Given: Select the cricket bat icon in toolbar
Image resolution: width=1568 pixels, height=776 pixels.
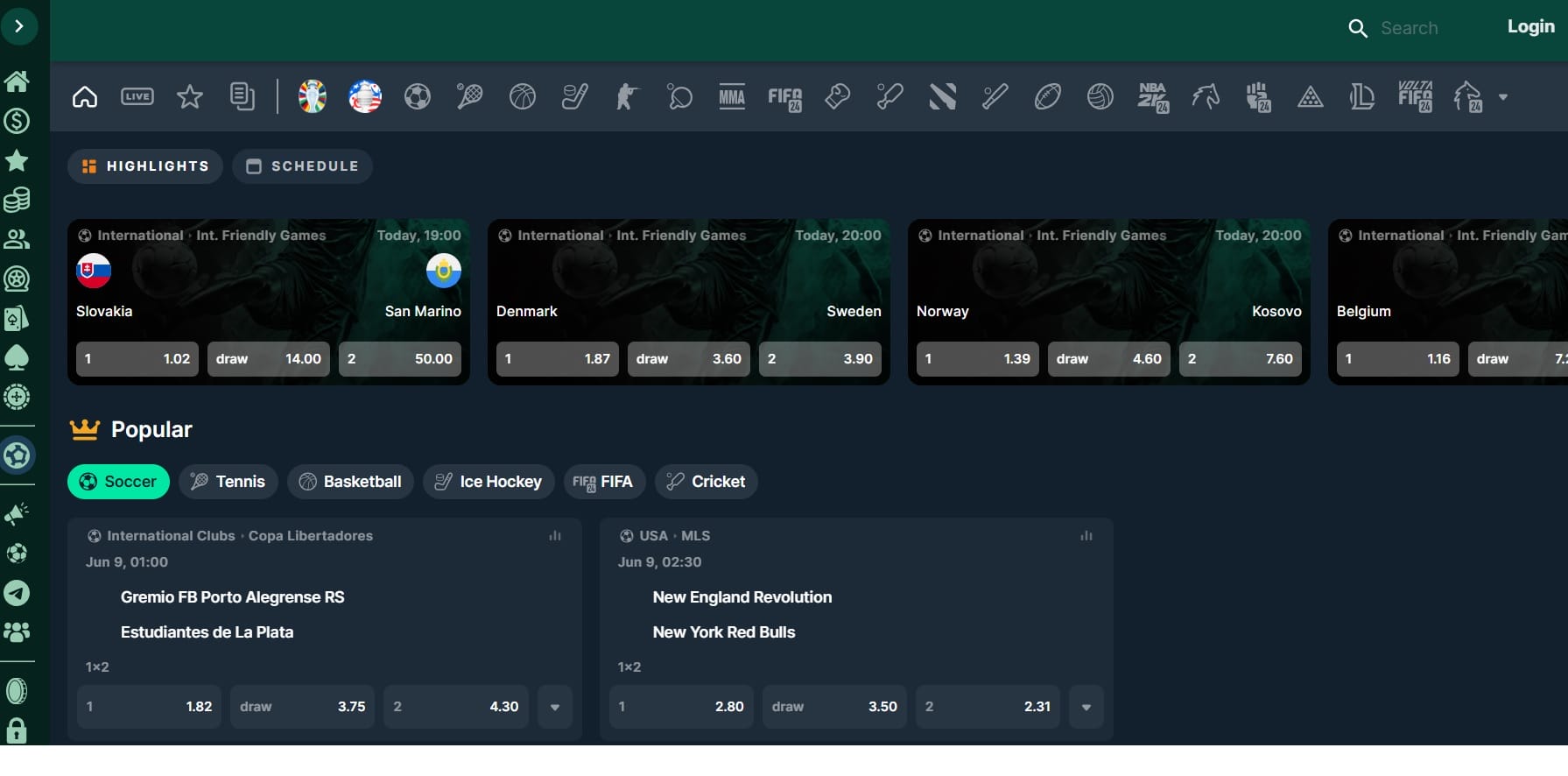Looking at the screenshot, I should pos(890,96).
